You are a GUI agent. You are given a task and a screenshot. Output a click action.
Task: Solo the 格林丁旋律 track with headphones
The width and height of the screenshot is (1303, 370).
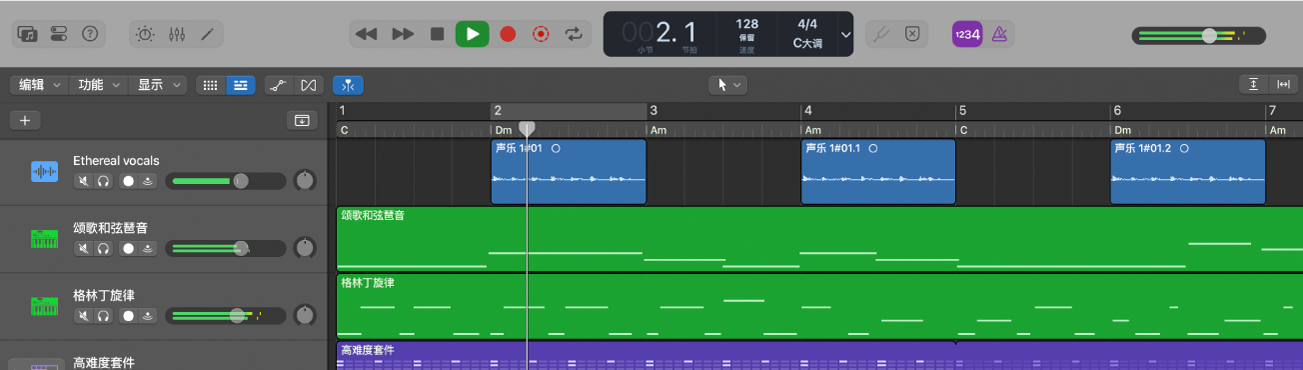[102, 316]
